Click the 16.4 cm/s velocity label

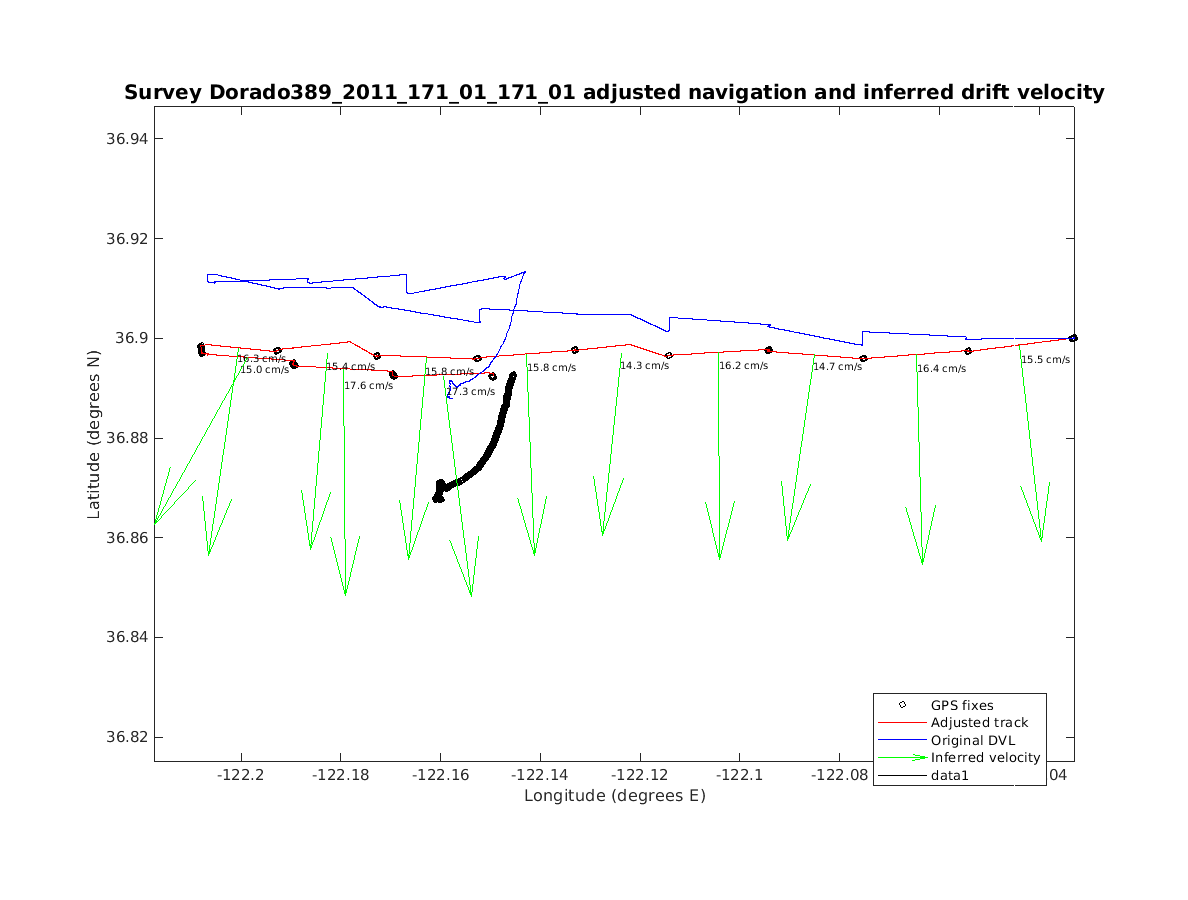tap(941, 369)
